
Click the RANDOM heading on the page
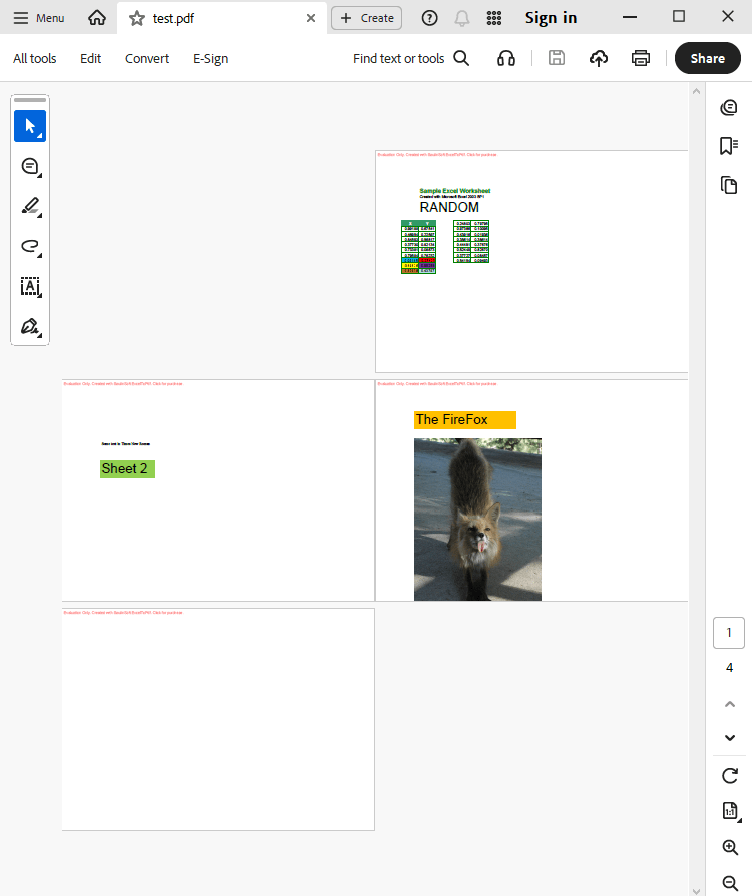coord(449,207)
